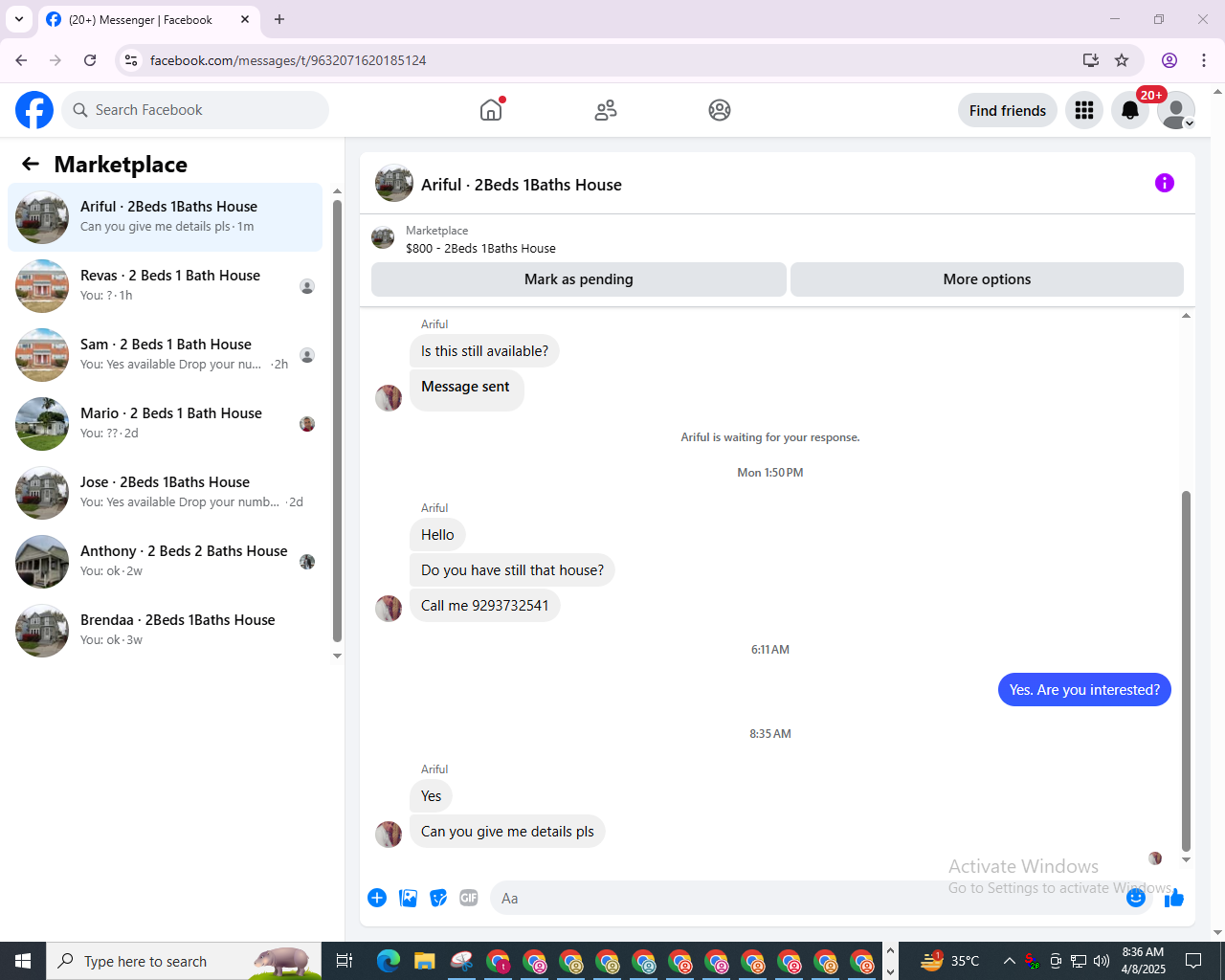
Task: Open the Groups icon in top navigation
Action: coord(720,110)
